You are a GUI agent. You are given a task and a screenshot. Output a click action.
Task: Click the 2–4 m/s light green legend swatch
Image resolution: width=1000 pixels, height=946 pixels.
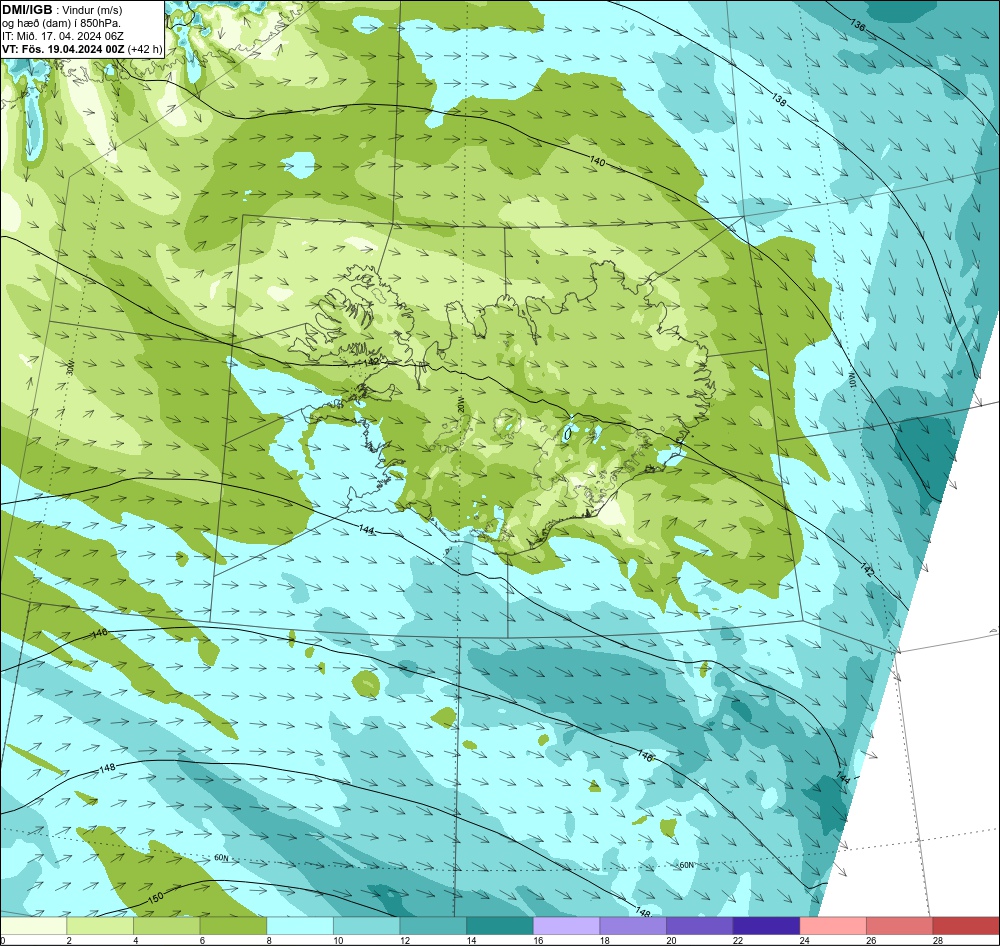pyautogui.click(x=100, y=926)
